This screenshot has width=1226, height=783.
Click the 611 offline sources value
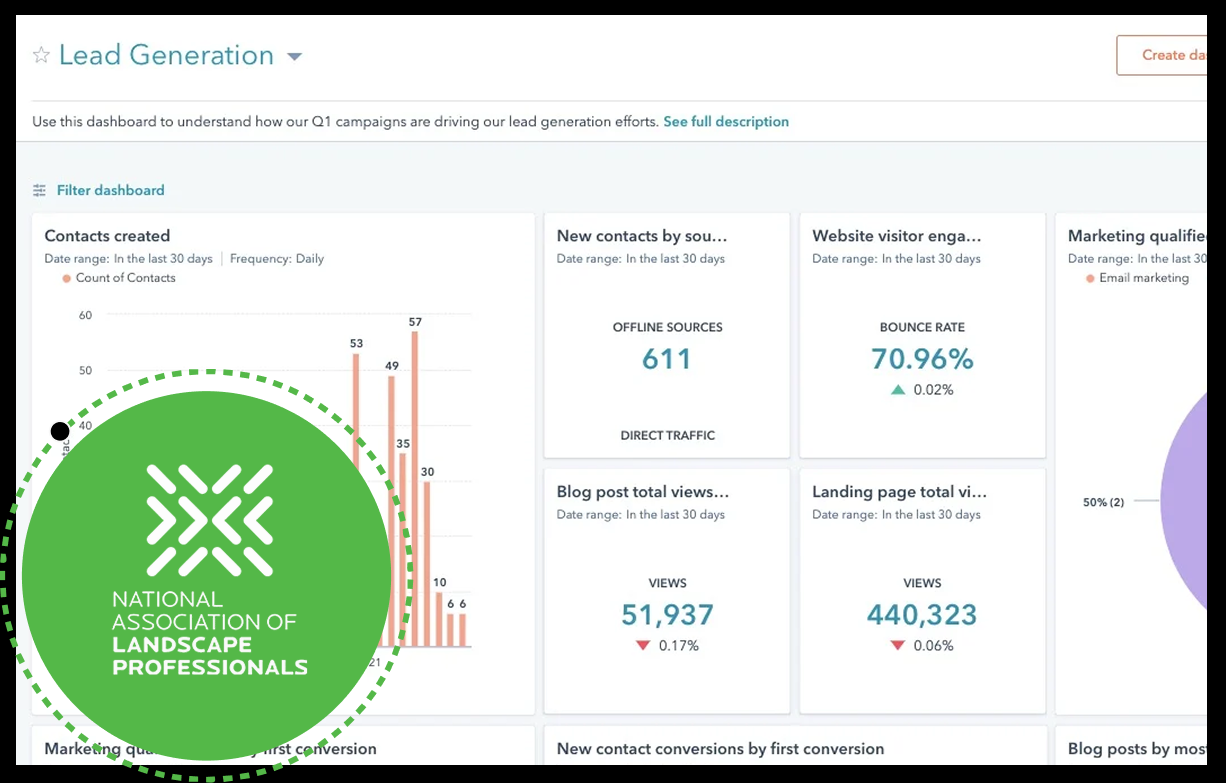pyautogui.click(x=667, y=359)
